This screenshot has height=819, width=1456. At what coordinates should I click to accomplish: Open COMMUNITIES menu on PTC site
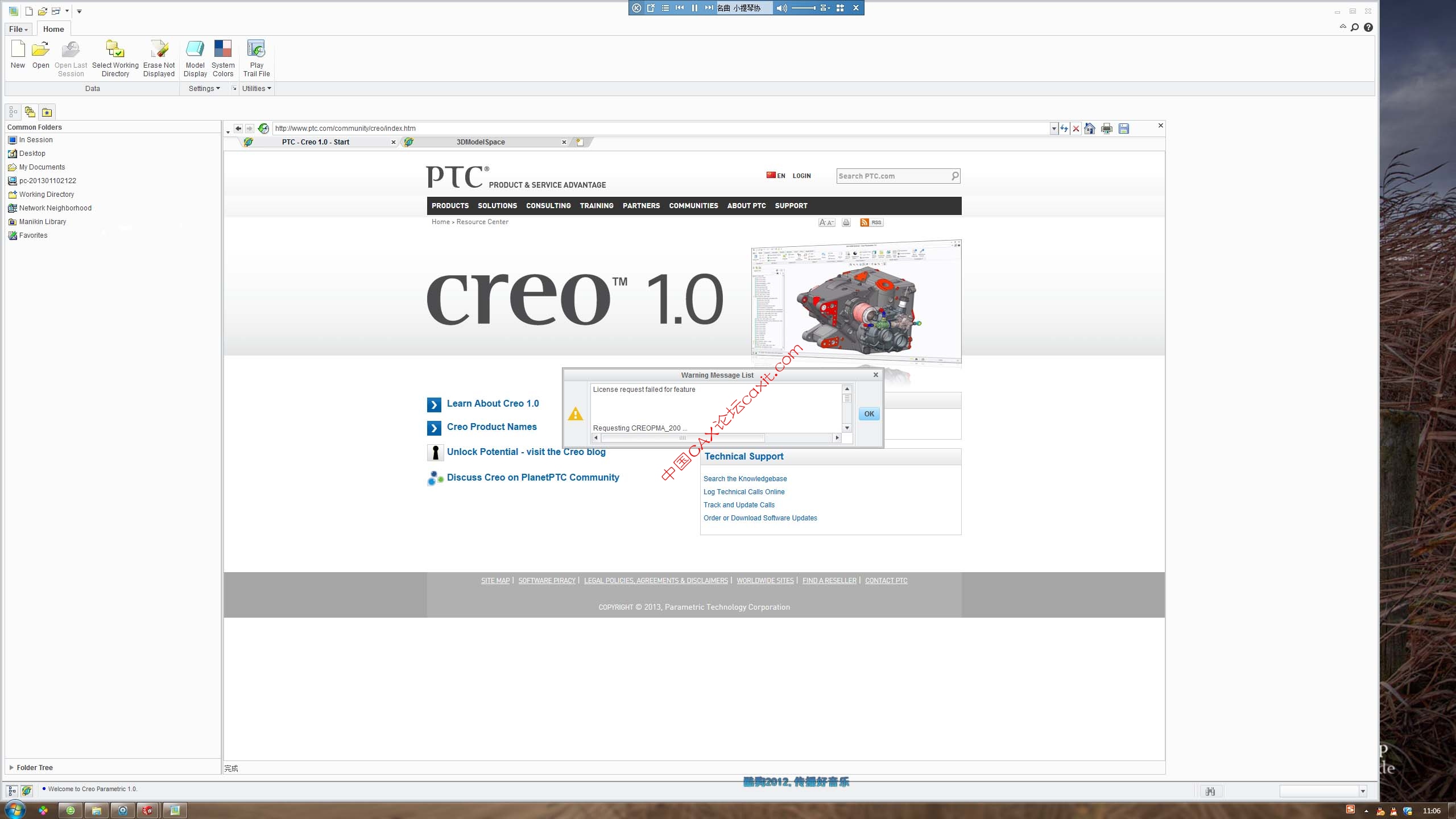tap(693, 206)
